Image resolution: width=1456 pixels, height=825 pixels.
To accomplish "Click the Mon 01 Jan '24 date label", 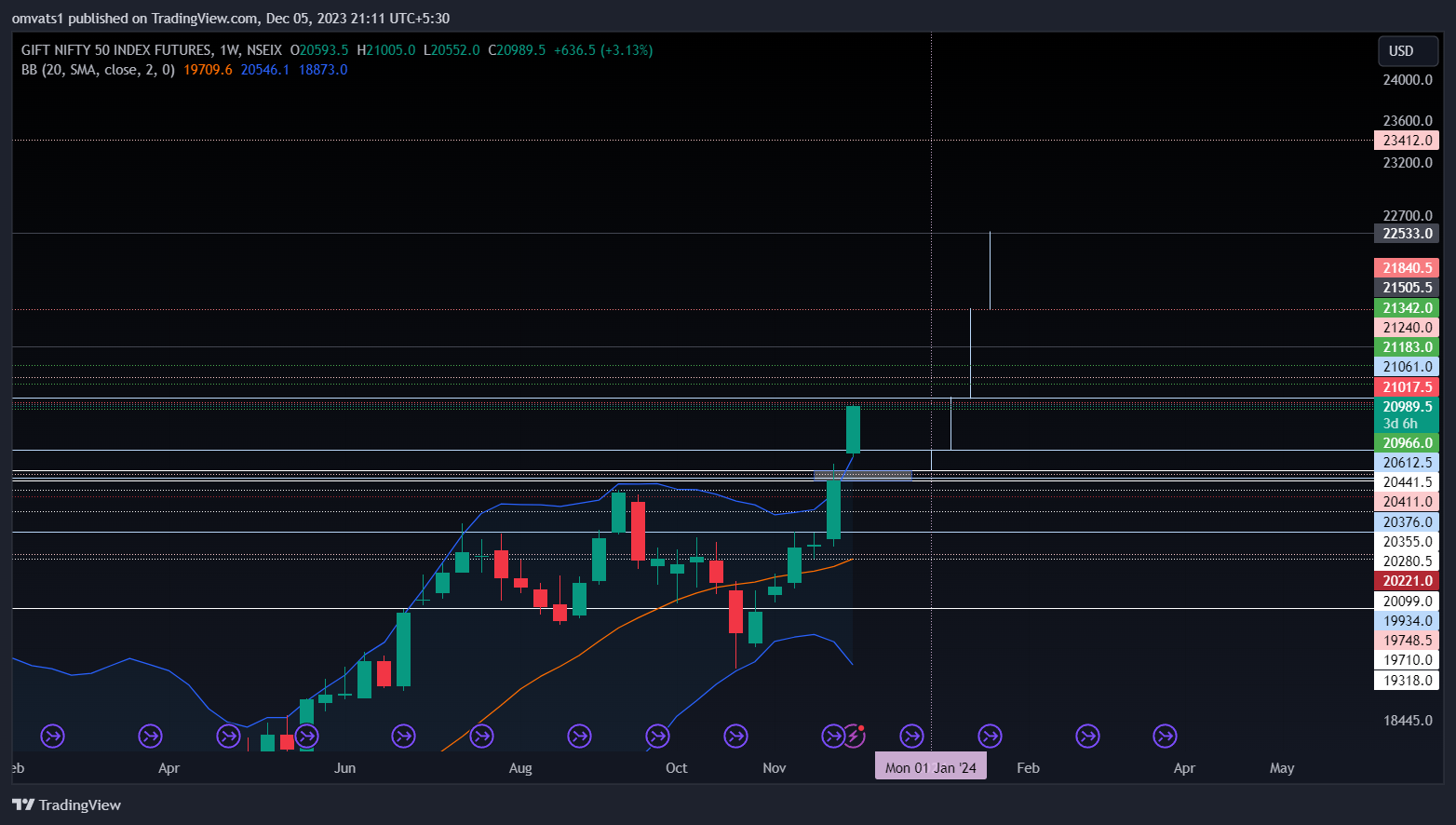I will coord(931,767).
